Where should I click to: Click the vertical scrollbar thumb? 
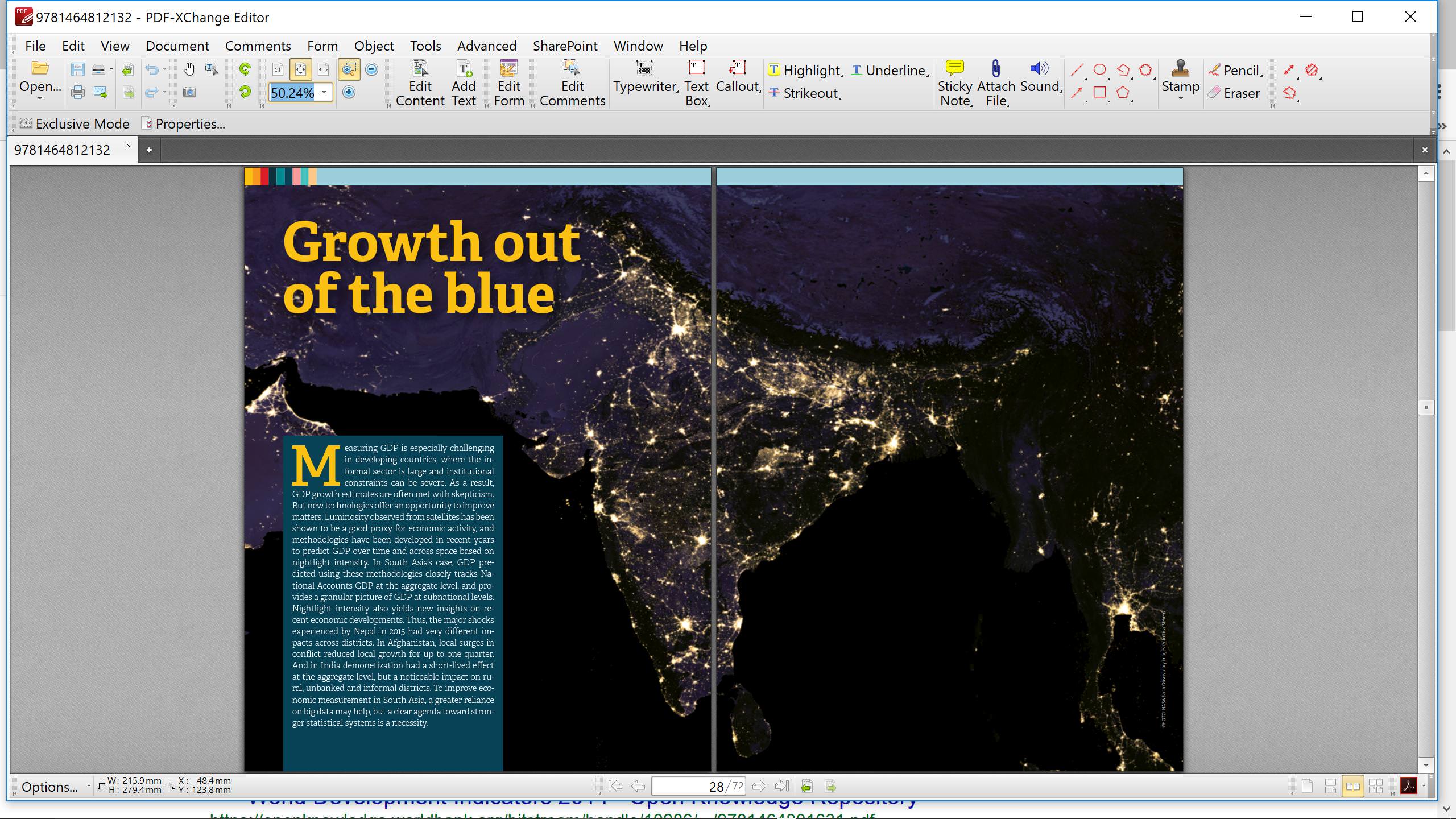[1426, 407]
